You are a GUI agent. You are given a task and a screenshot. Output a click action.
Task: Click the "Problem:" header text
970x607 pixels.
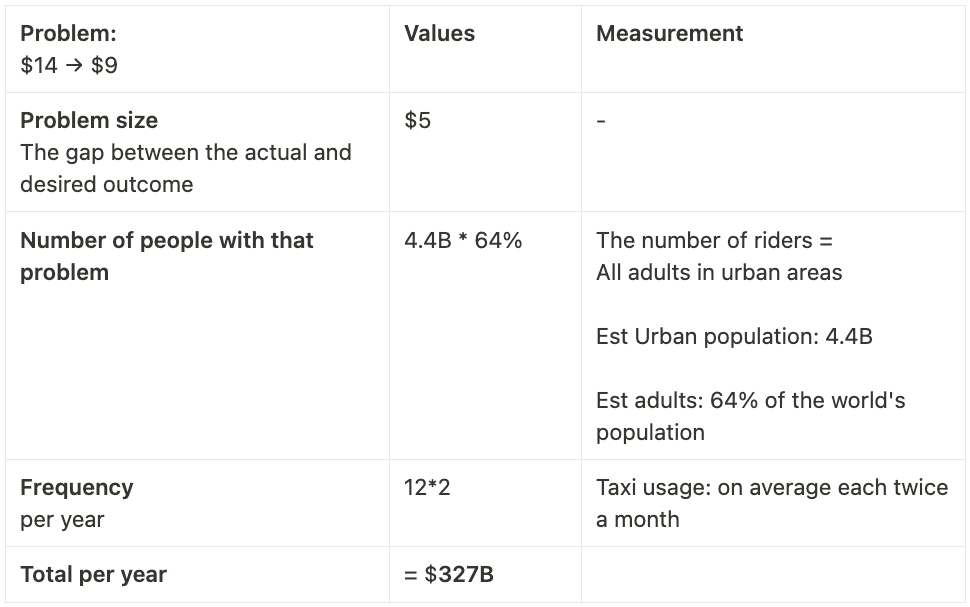pyautogui.click(x=68, y=33)
